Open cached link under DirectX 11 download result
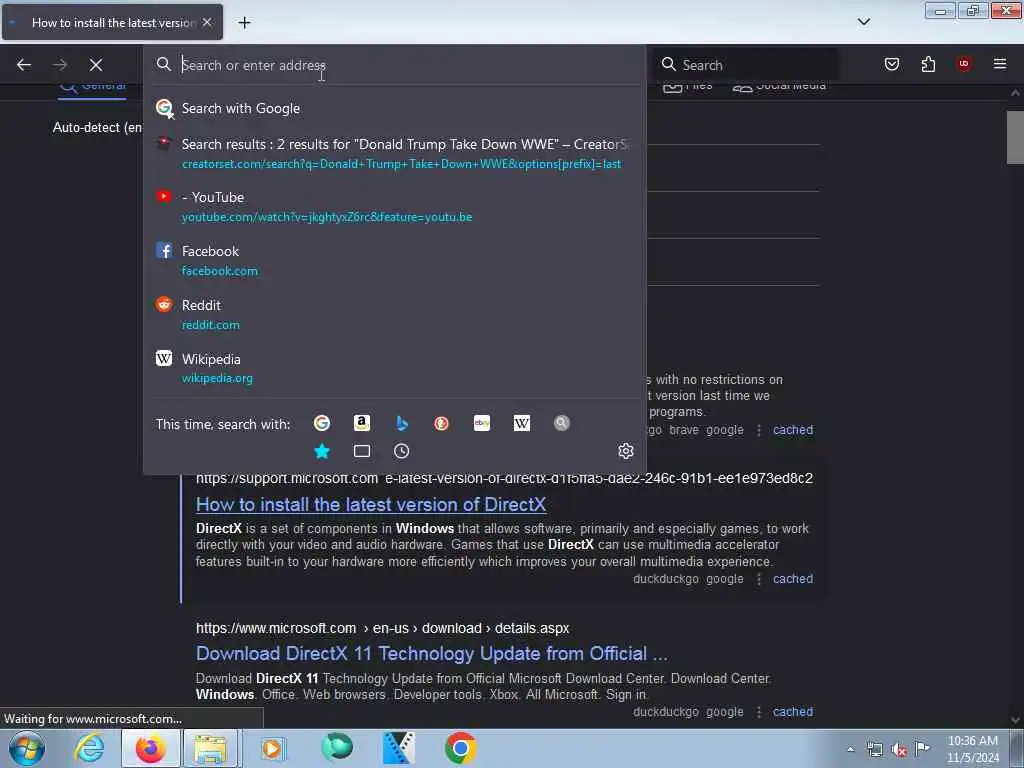 [793, 712]
